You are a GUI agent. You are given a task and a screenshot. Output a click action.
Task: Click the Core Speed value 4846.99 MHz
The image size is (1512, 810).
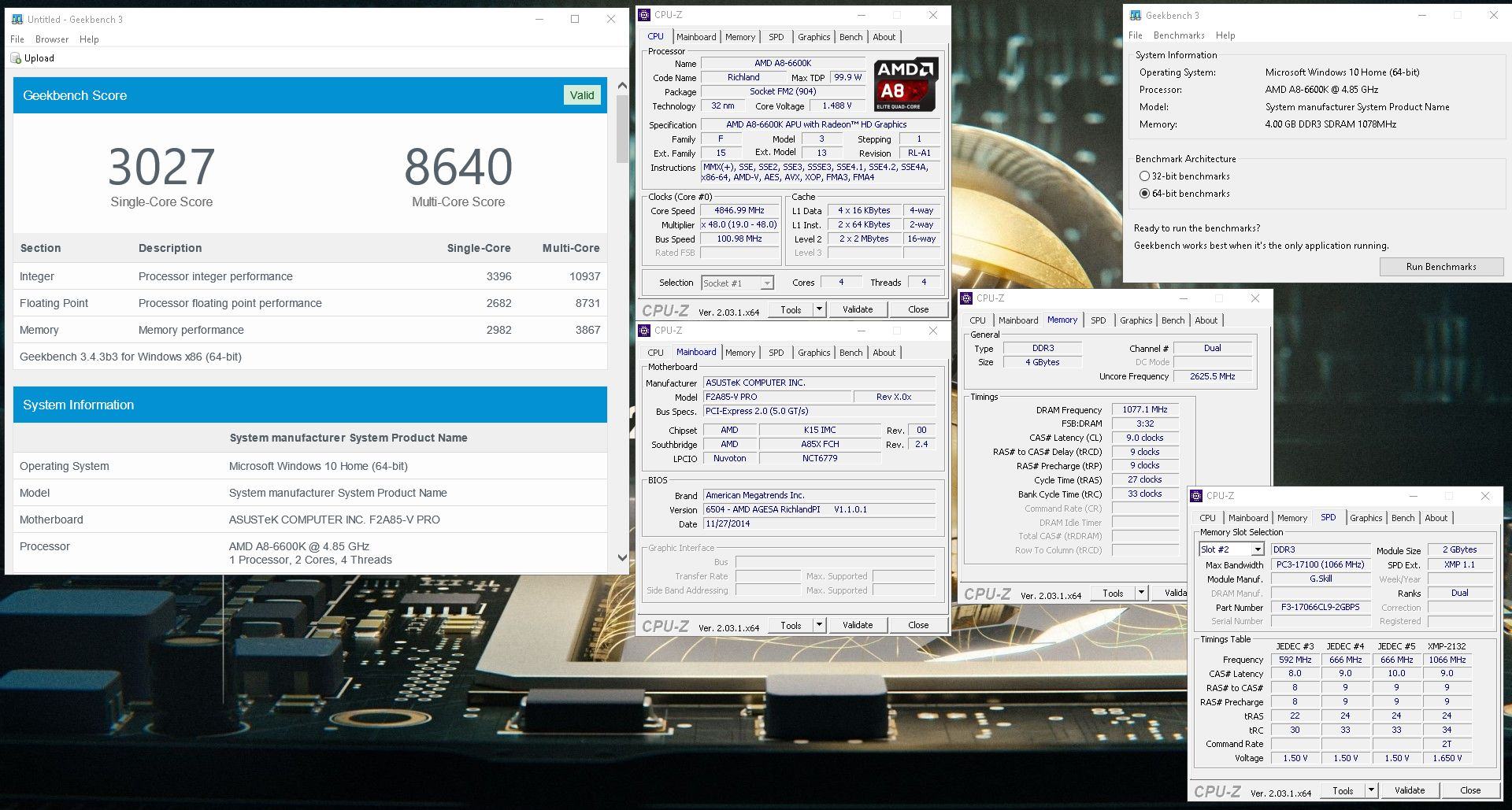click(x=739, y=211)
